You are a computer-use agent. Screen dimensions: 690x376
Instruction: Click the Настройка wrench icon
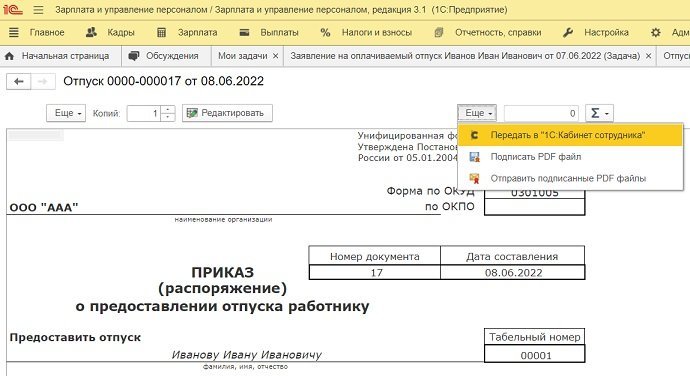coord(568,33)
